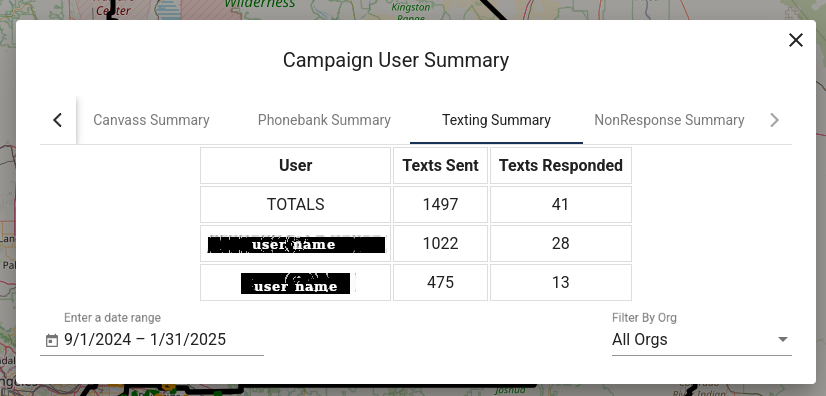The width and height of the screenshot is (826, 396).
Task: Click the second redacted user name
Action: pyautogui.click(x=296, y=284)
